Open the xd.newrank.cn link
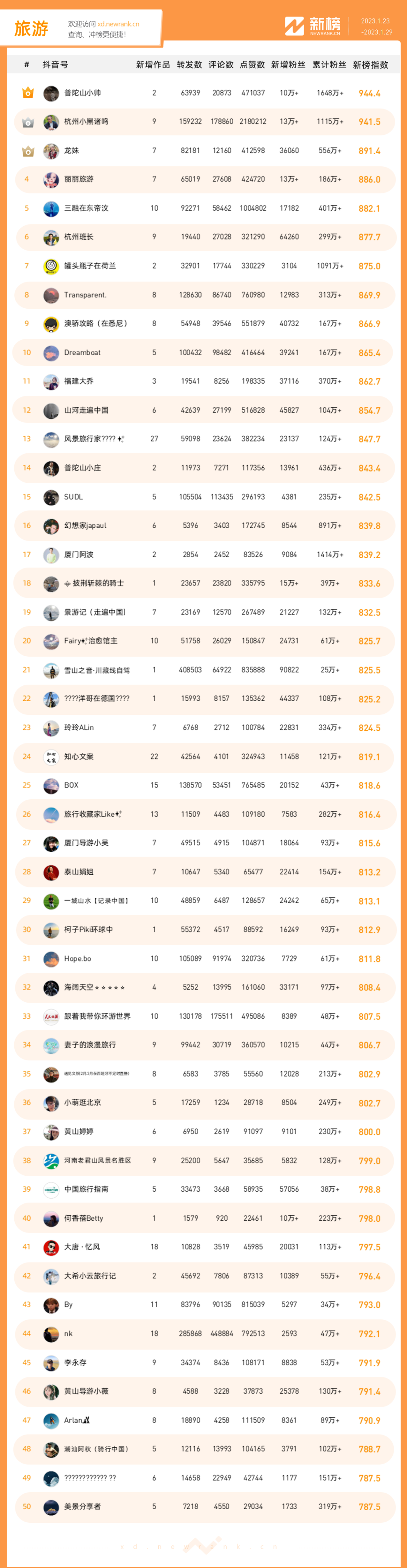 tap(118, 25)
